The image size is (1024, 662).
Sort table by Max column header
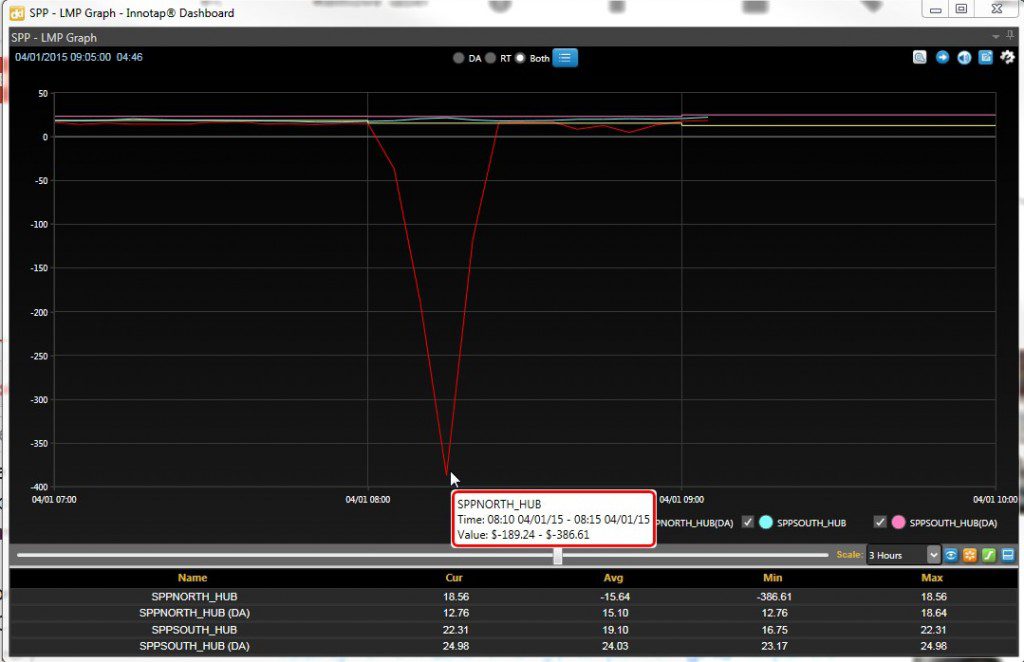[x=932, y=578]
